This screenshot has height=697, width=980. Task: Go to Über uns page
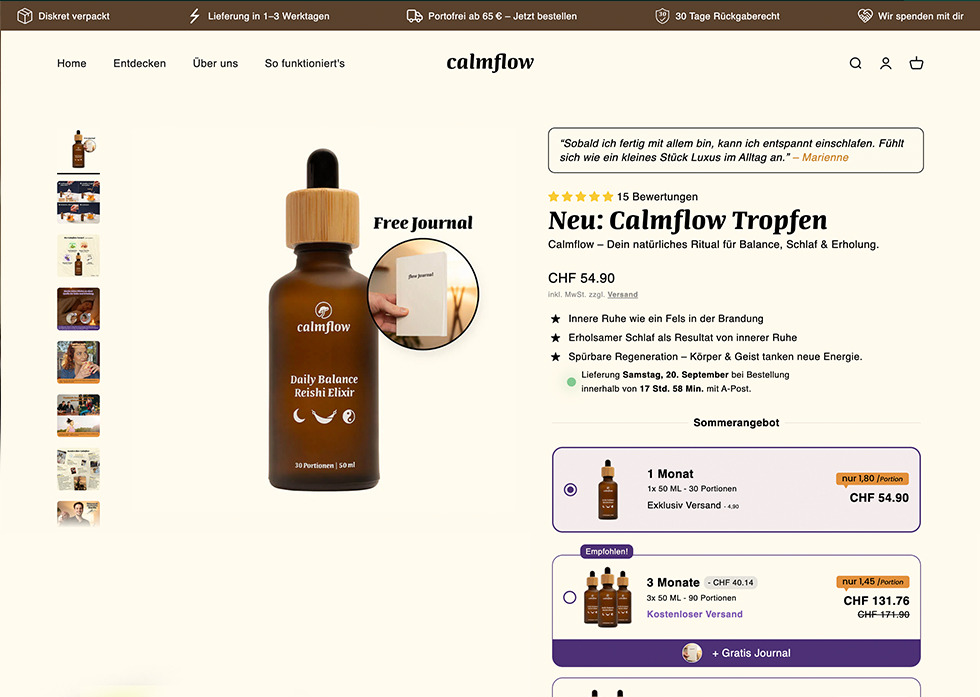pyautogui.click(x=215, y=63)
